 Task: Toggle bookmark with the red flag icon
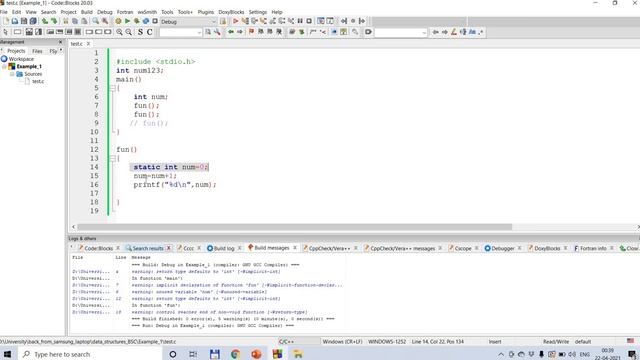pos(251,32)
